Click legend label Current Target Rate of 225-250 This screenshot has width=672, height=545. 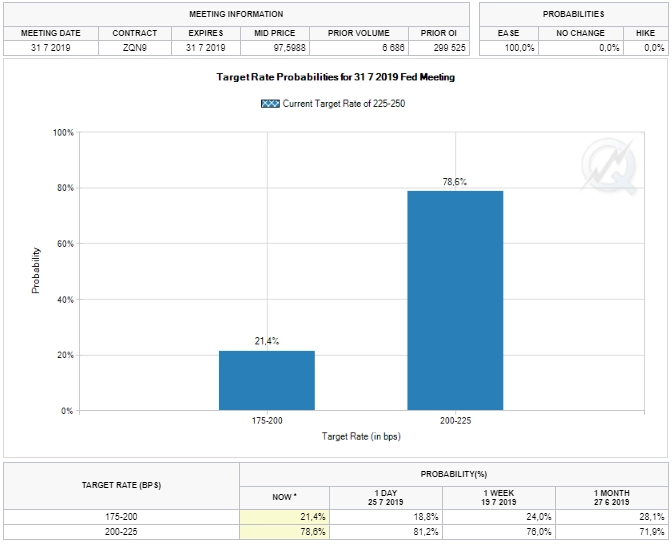tap(344, 104)
